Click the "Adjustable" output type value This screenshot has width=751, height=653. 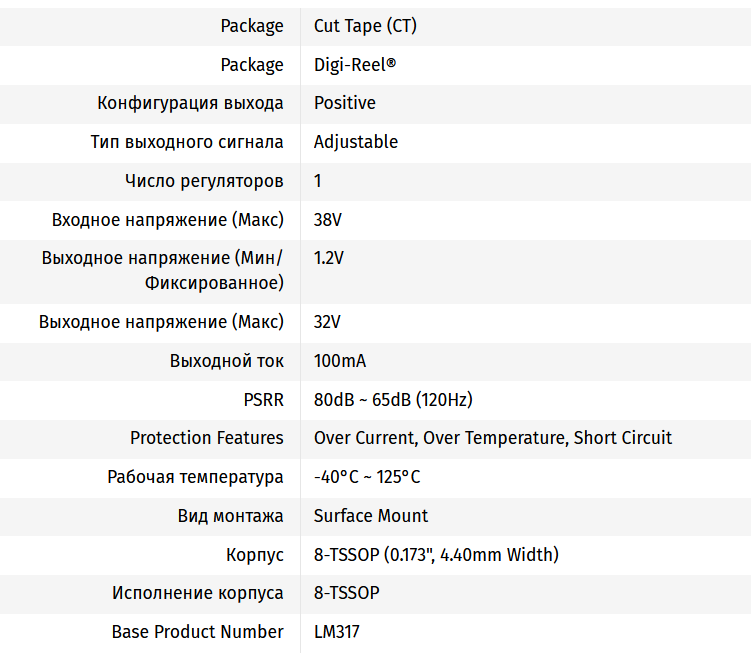356,142
